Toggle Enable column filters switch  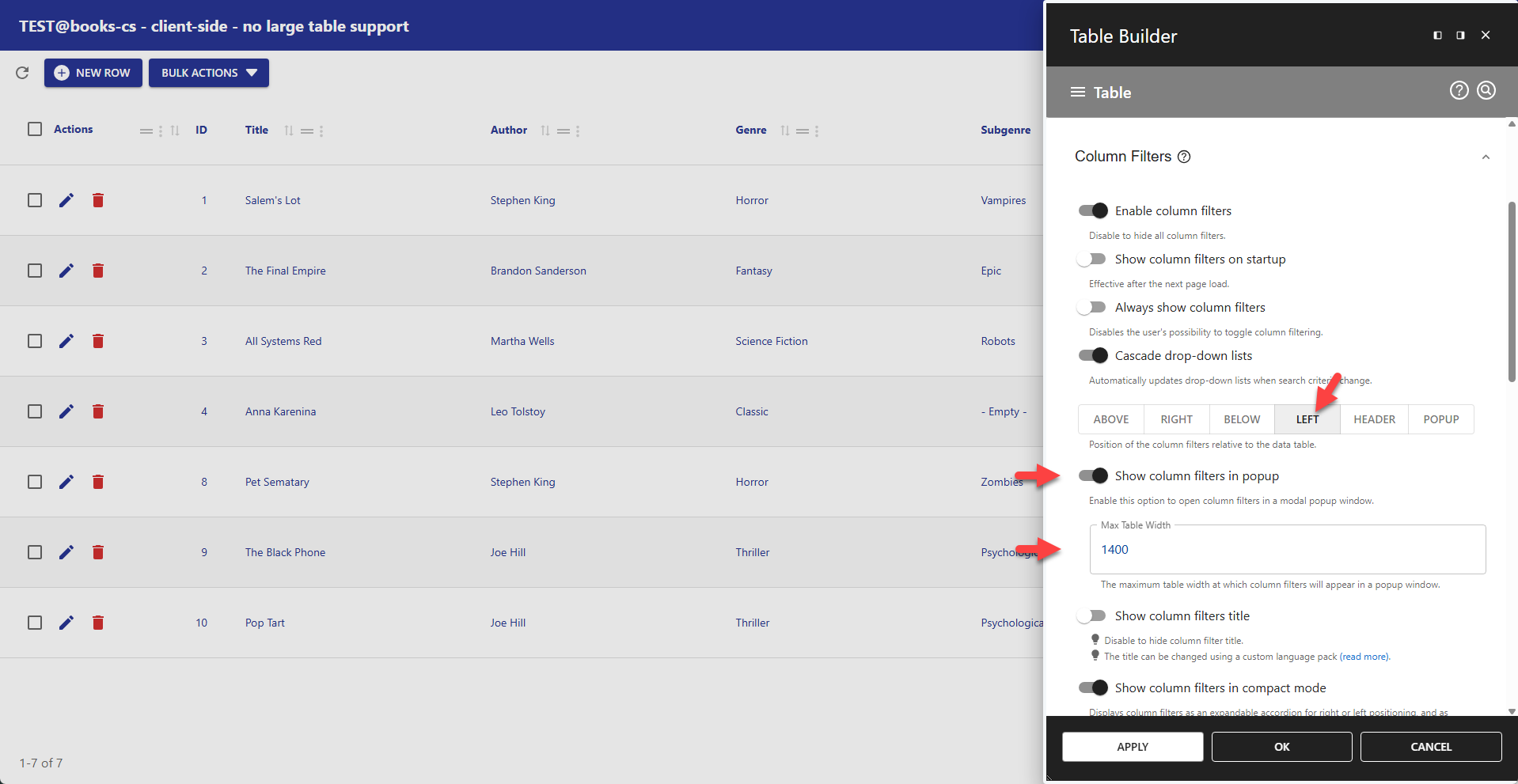point(1093,210)
